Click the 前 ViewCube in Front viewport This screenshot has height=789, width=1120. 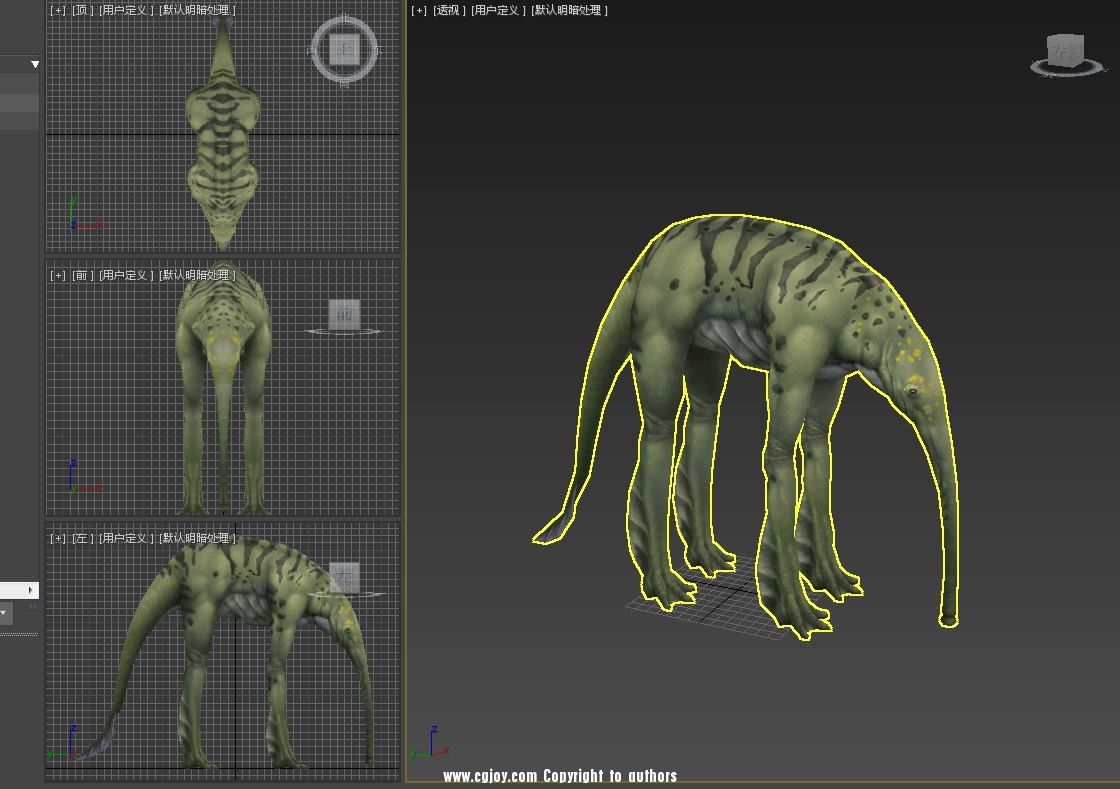coord(344,314)
